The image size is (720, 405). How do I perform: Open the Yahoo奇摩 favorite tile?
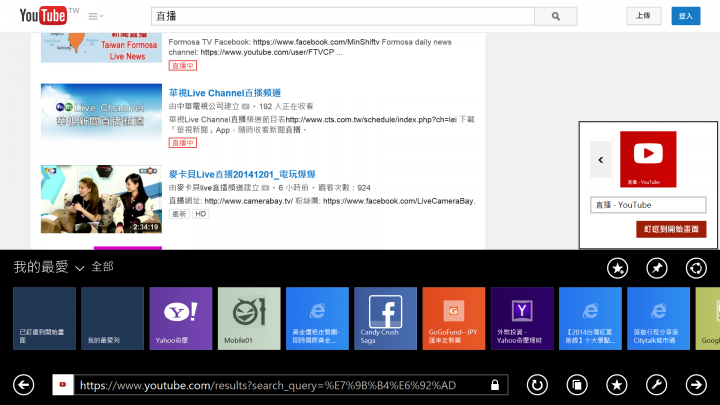pyautogui.click(x=181, y=318)
